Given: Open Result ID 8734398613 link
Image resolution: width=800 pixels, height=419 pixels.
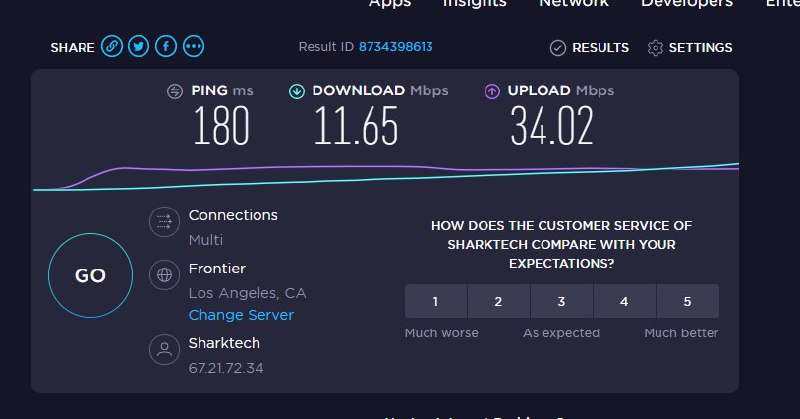Looking at the screenshot, I should click(x=395, y=47).
